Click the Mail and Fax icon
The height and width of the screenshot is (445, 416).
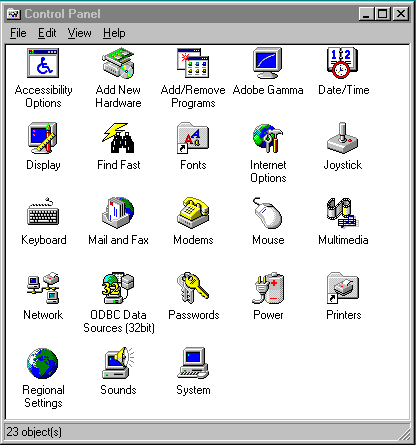pos(118,213)
